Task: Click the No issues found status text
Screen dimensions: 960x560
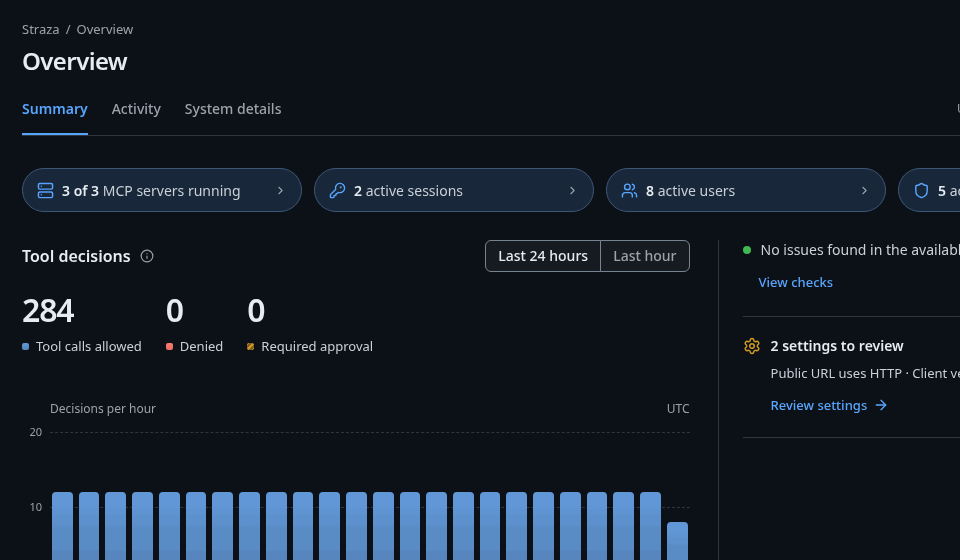Action: (860, 250)
